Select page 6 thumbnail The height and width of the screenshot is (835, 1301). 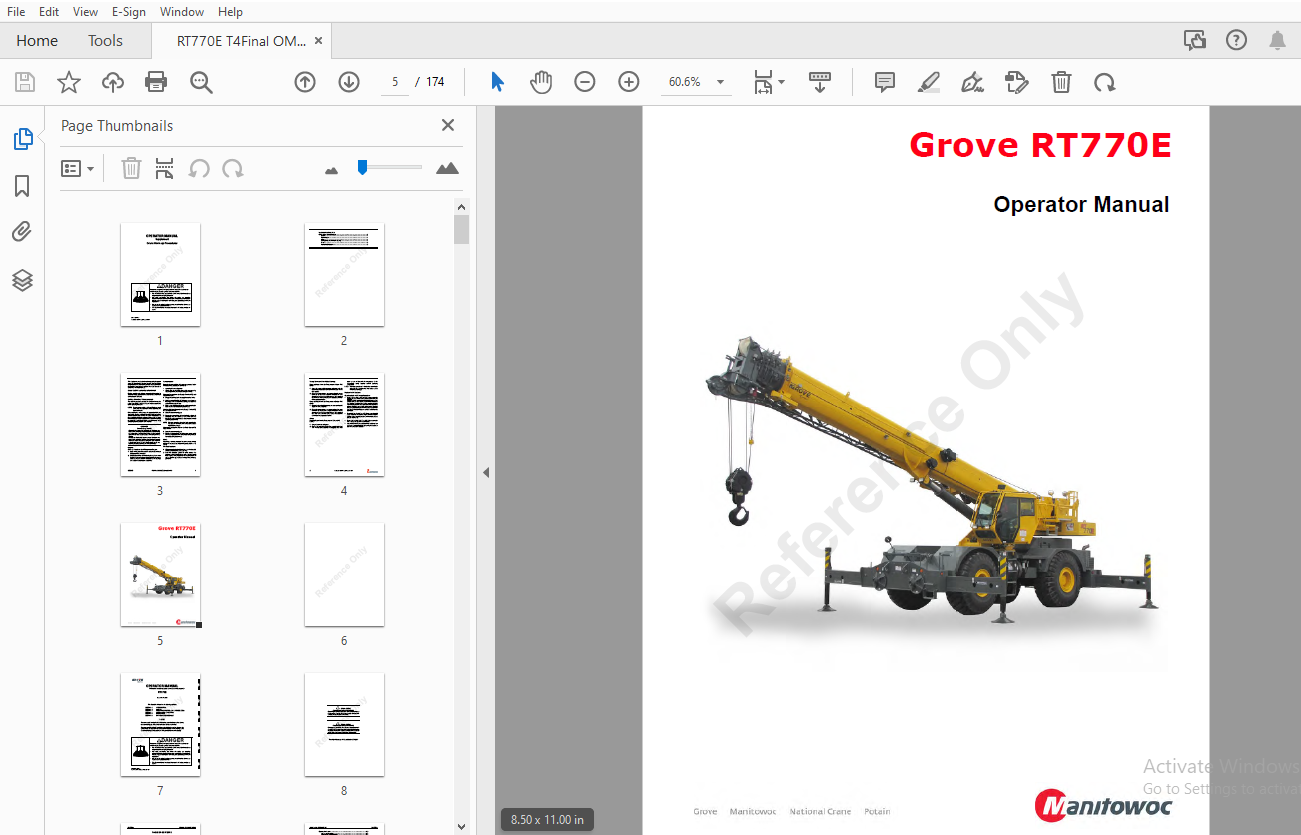[x=344, y=574]
